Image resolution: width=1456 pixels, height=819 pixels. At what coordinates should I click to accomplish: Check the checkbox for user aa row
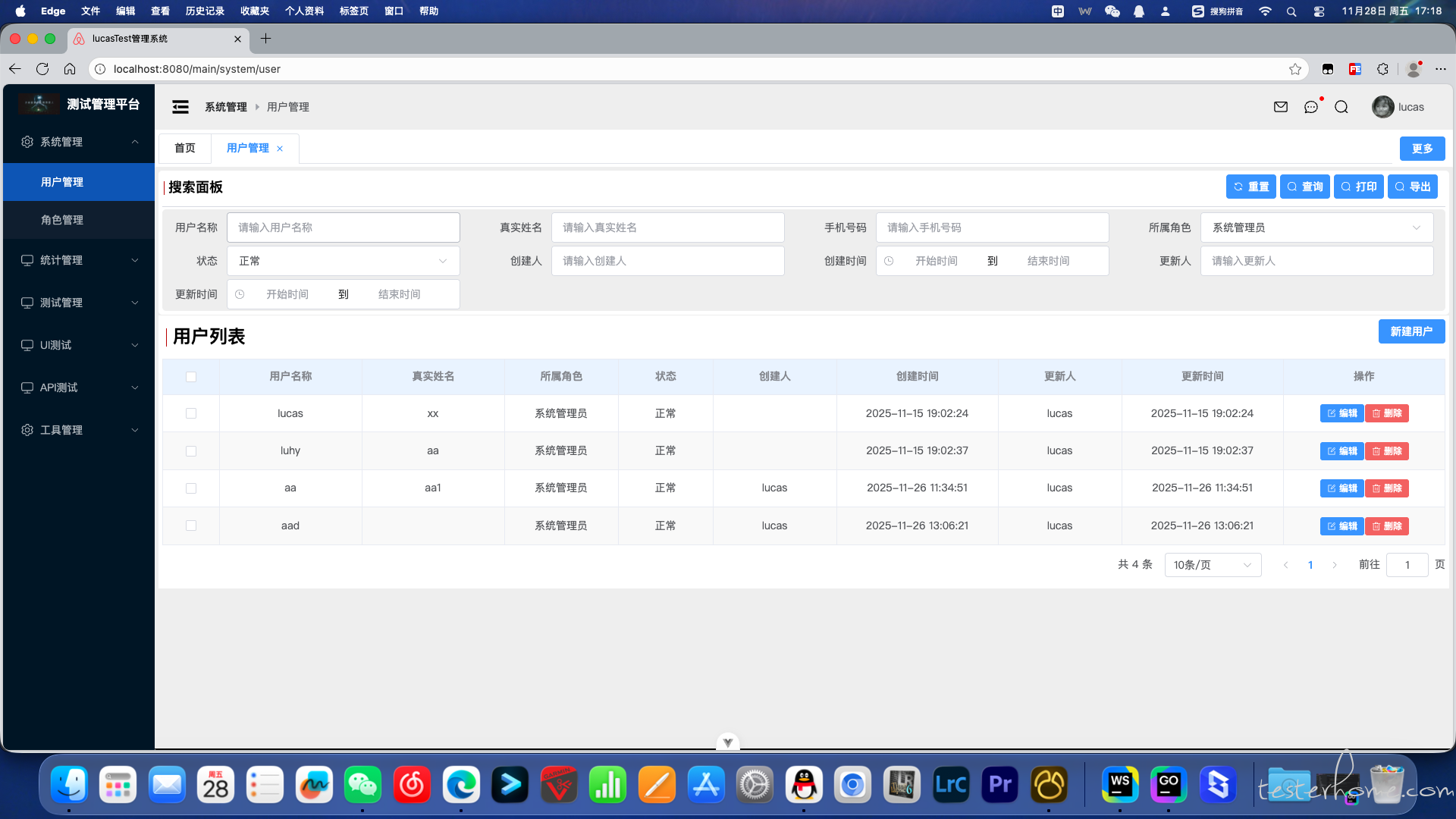click(191, 488)
